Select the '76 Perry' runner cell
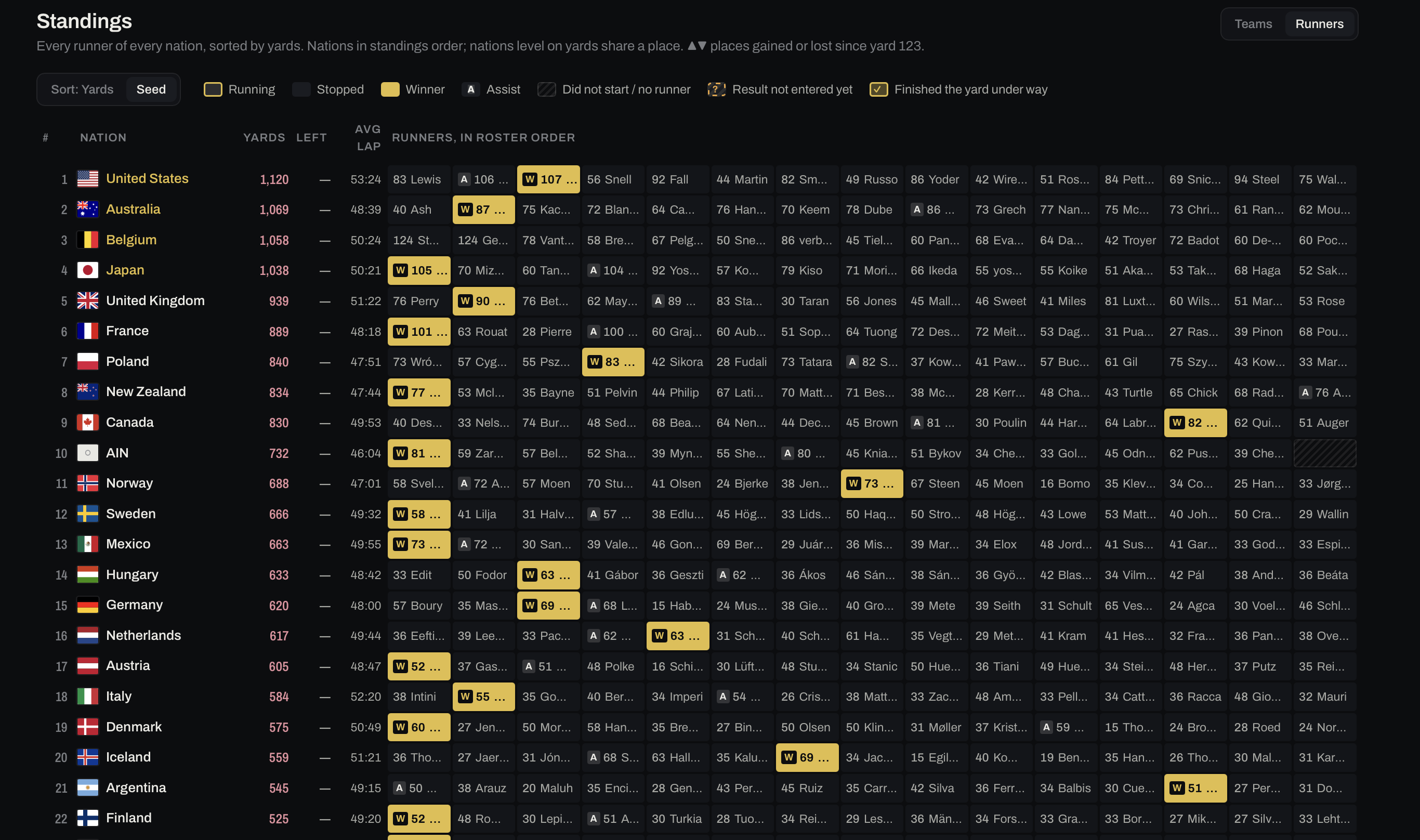Viewport: 1420px width, 840px height. click(419, 301)
